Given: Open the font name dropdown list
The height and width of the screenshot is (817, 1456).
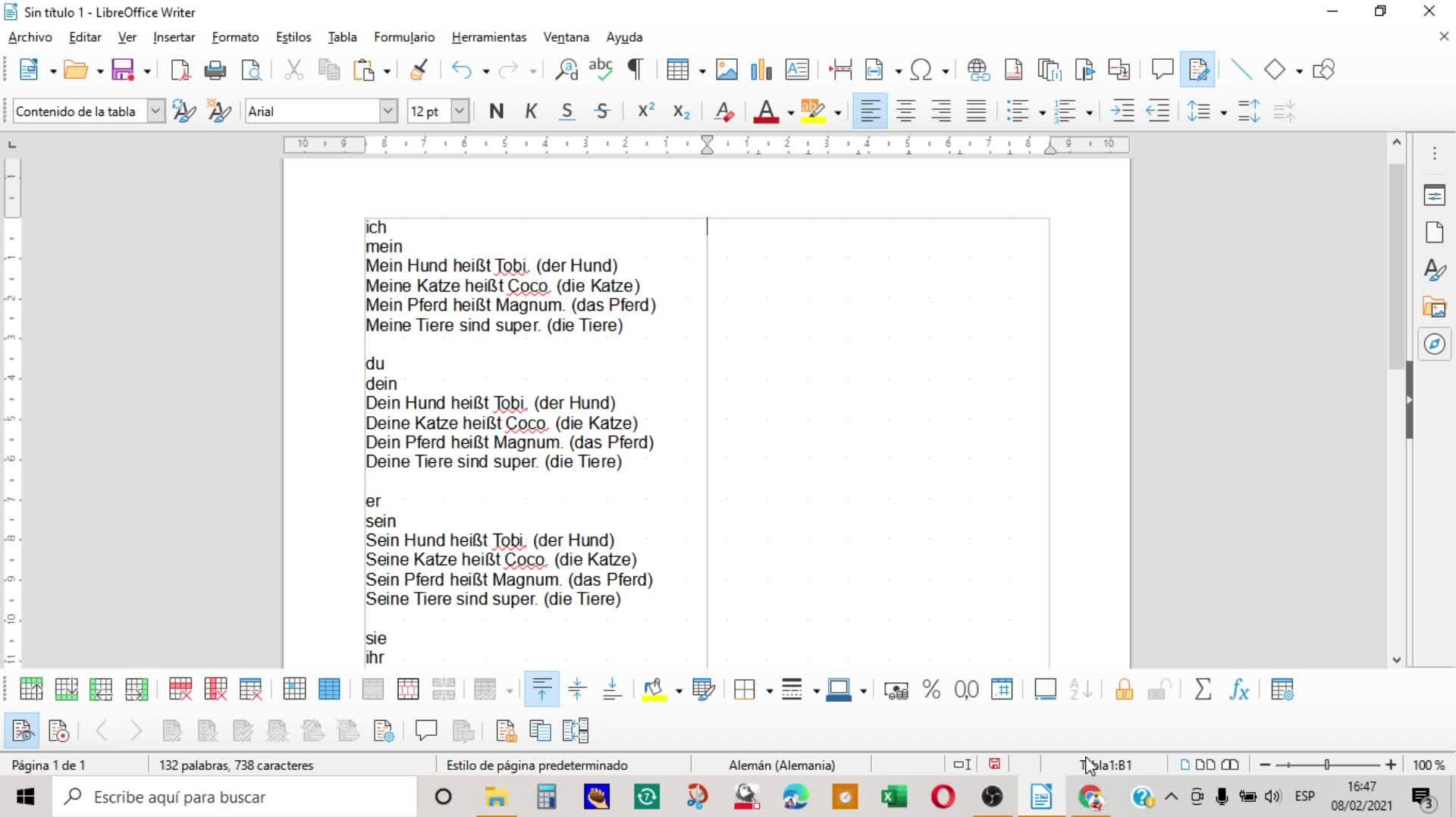Looking at the screenshot, I should [388, 111].
